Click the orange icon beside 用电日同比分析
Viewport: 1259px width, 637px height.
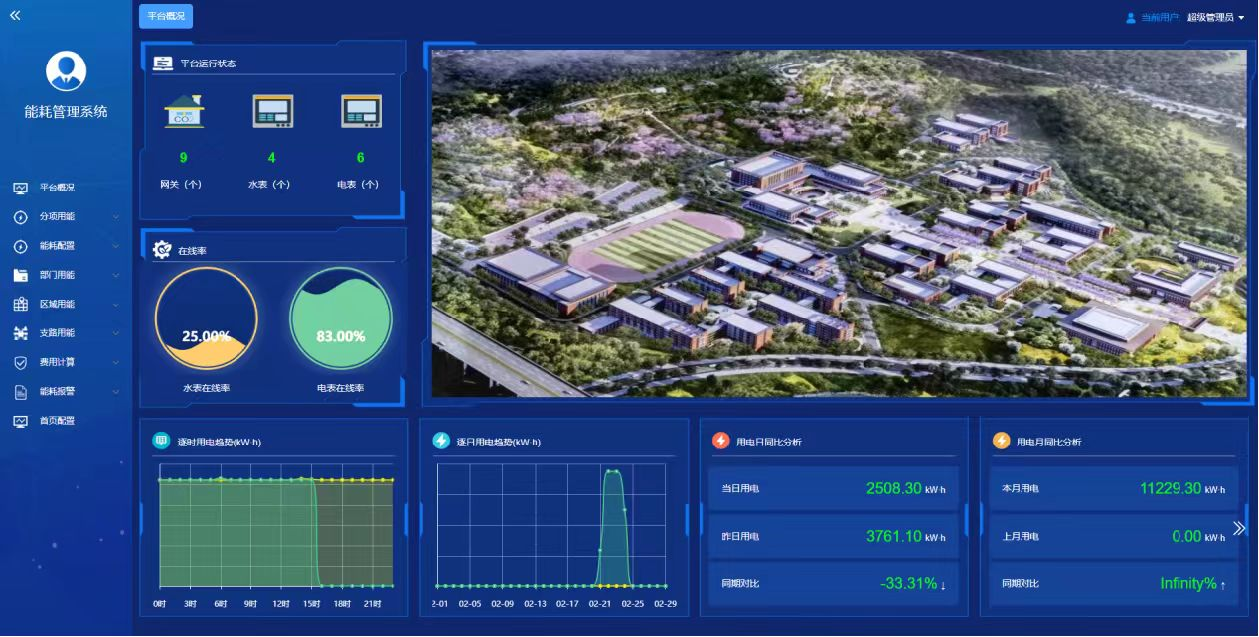[x=720, y=441]
